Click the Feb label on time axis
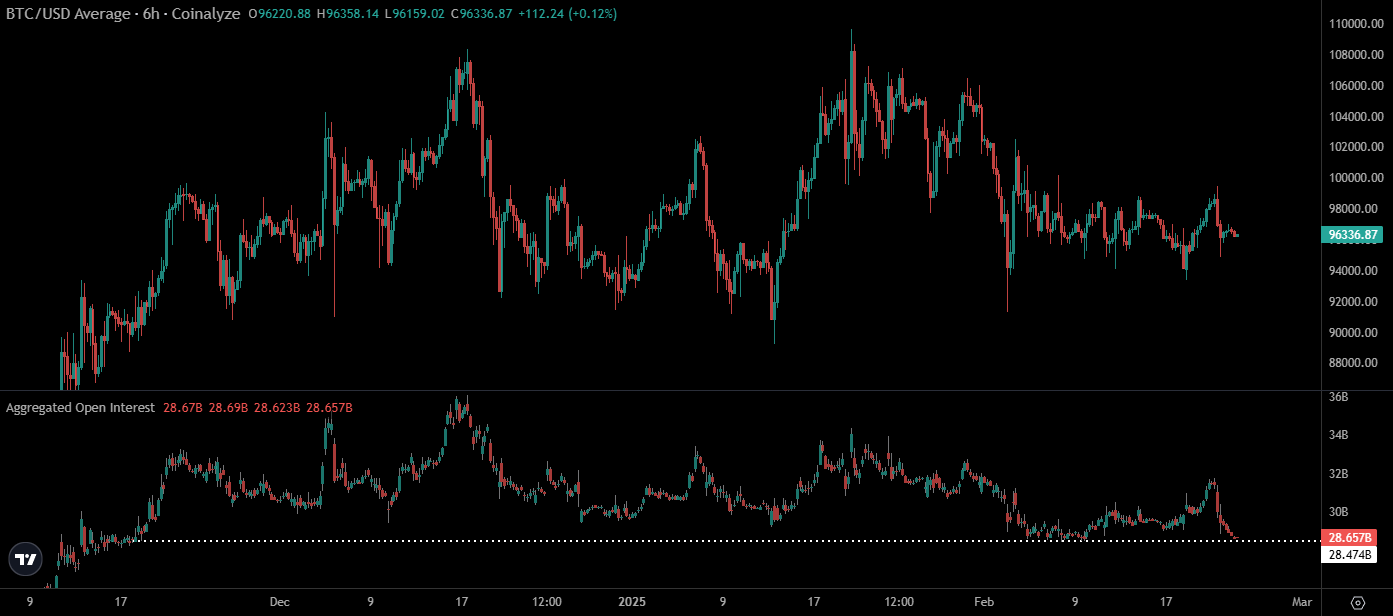Image resolution: width=1393 pixels, height=616 pixels. click(x=985, y=602)
